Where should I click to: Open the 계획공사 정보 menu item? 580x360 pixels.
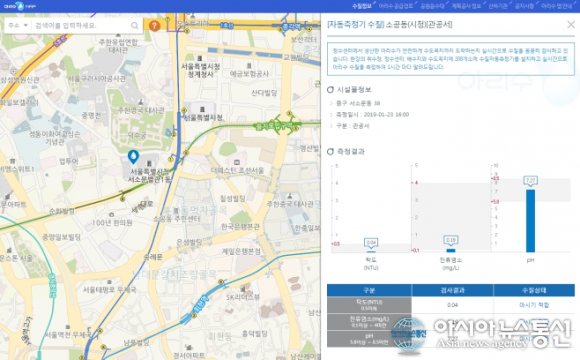click(466, 6)
